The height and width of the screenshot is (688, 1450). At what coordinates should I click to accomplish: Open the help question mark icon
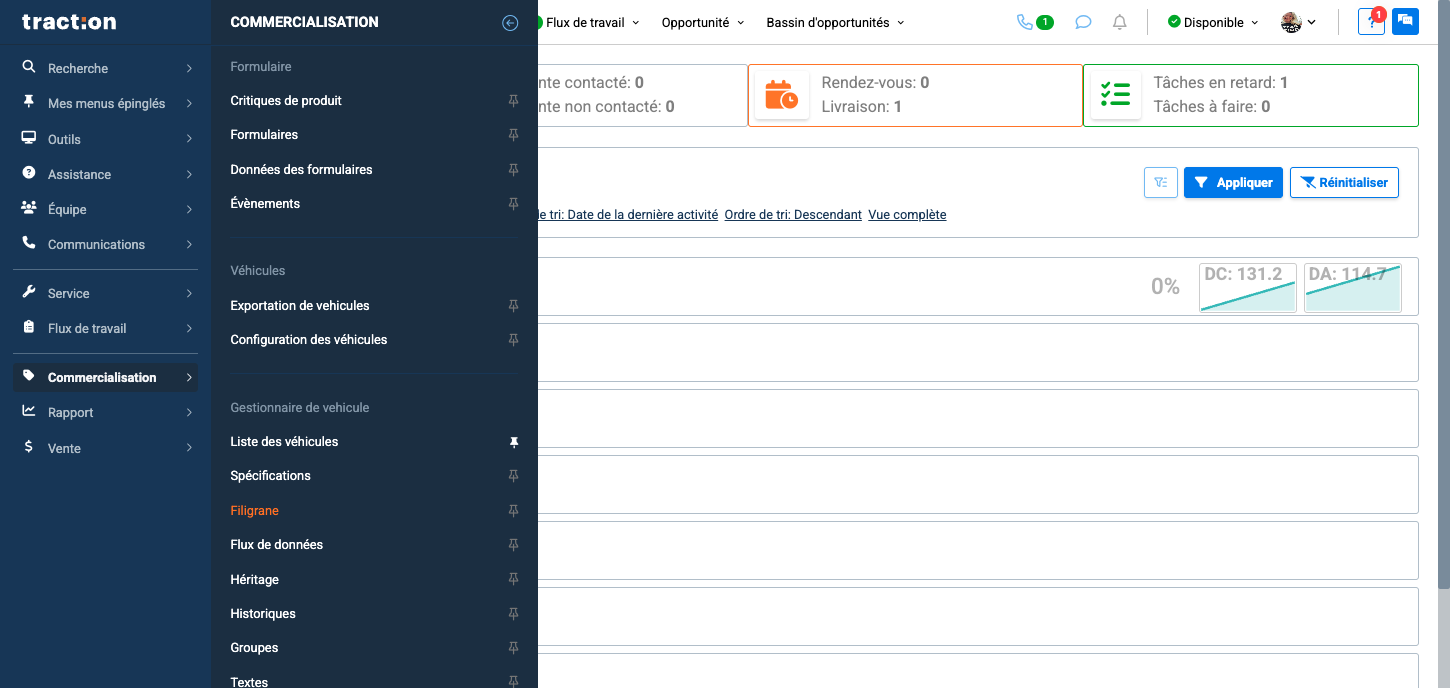[1371, 22]
